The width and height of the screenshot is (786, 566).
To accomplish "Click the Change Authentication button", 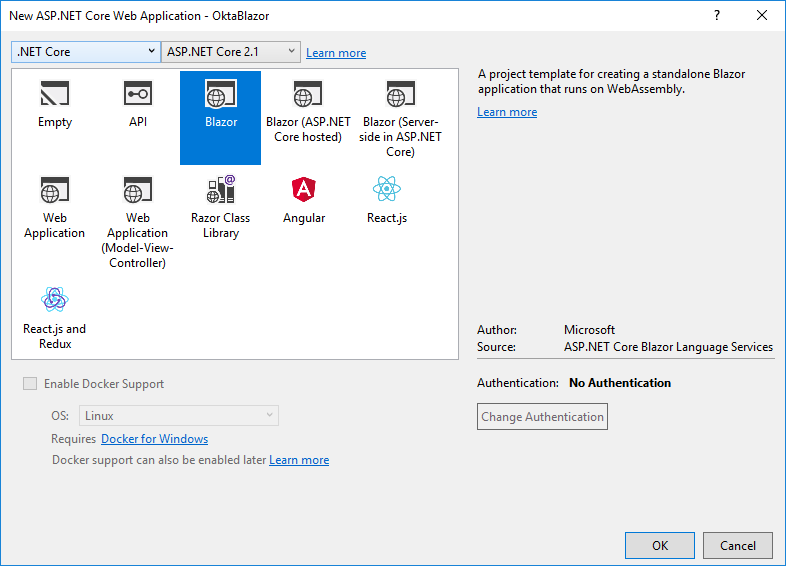I will [x=543, y=417].
